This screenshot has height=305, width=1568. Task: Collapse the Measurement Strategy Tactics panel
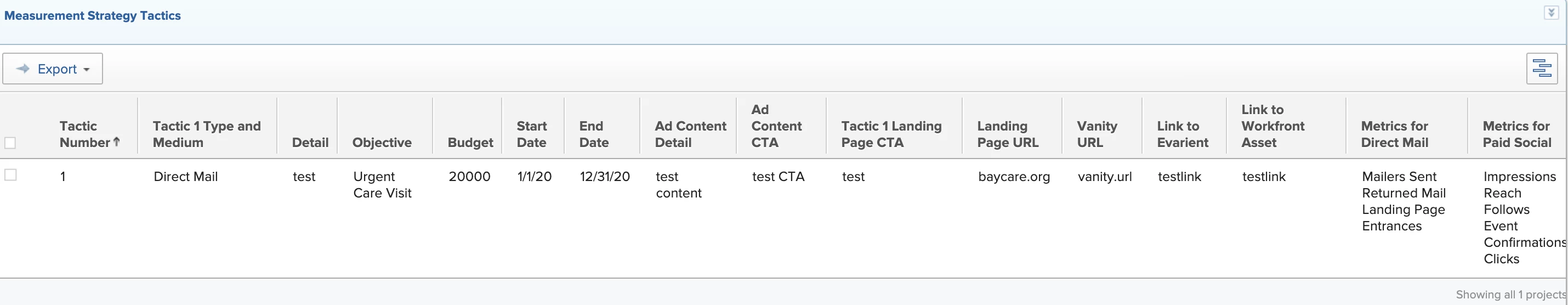[x=1550, y=13]
